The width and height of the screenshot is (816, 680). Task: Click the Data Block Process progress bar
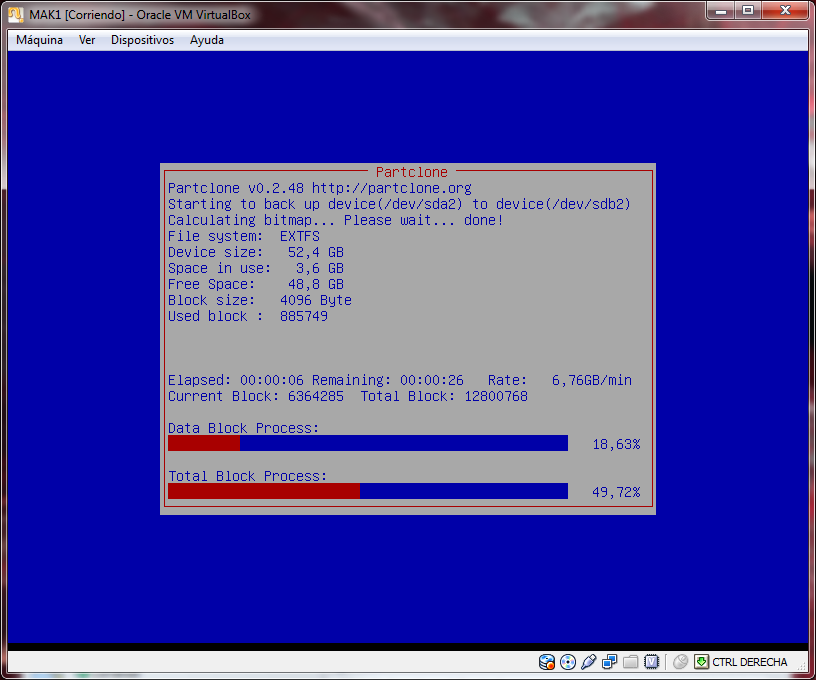[x=368, y=443]
